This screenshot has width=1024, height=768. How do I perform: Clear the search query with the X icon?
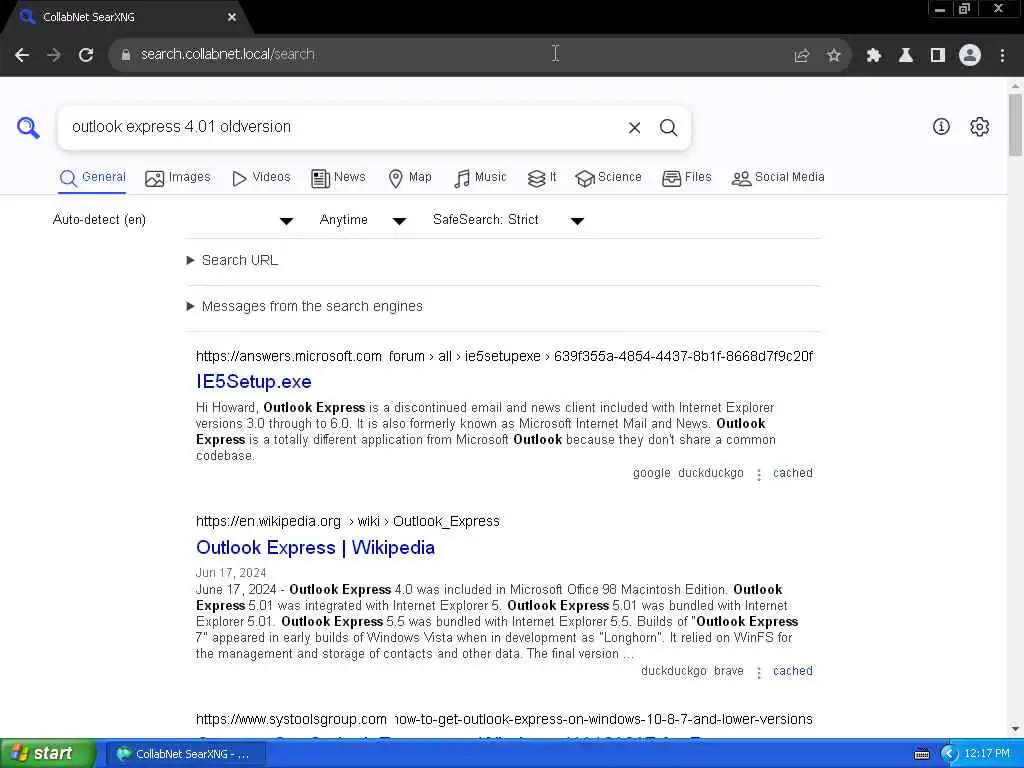[634, 128]
